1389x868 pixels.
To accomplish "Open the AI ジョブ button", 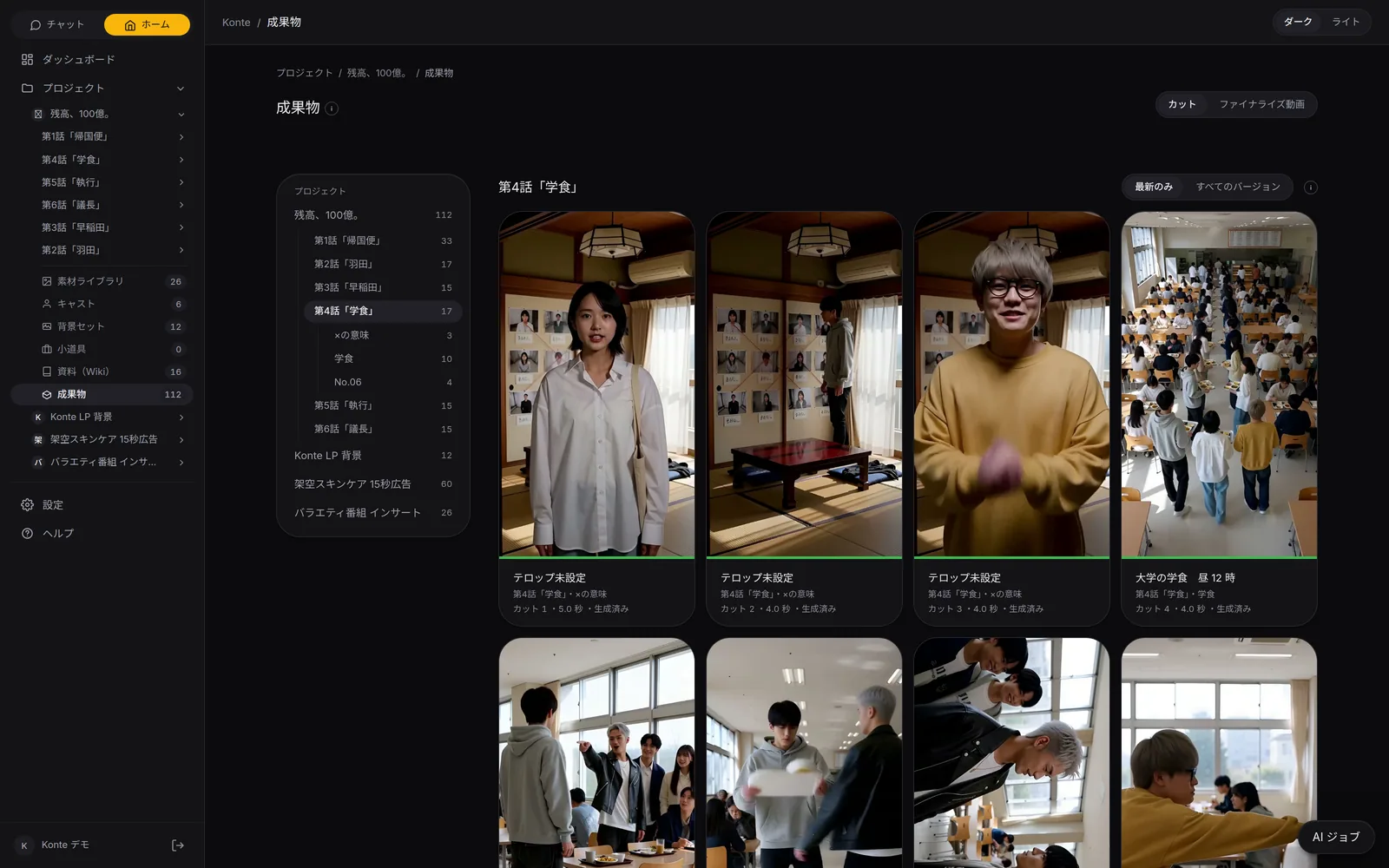I will tap(1336, 838).
